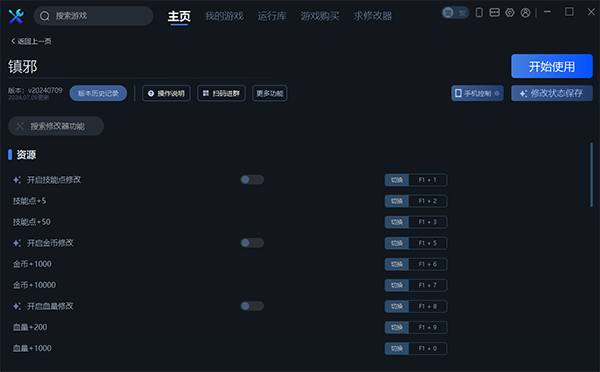The height and width of the screenshot is (372, 600).
Task: Click the 切换 label for 开启血量修改
Action: pyautogui.click(x=397, y=306)
